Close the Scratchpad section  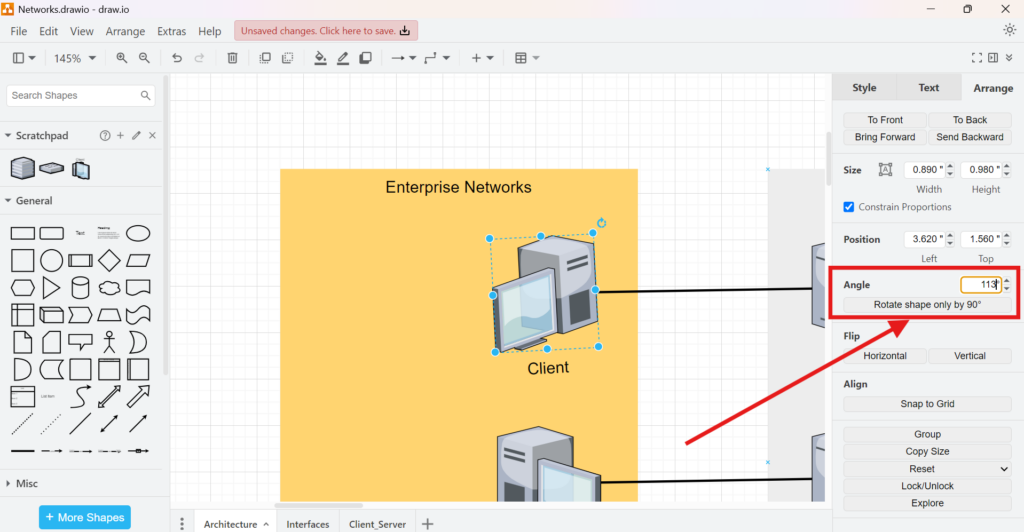click(152, 135)
